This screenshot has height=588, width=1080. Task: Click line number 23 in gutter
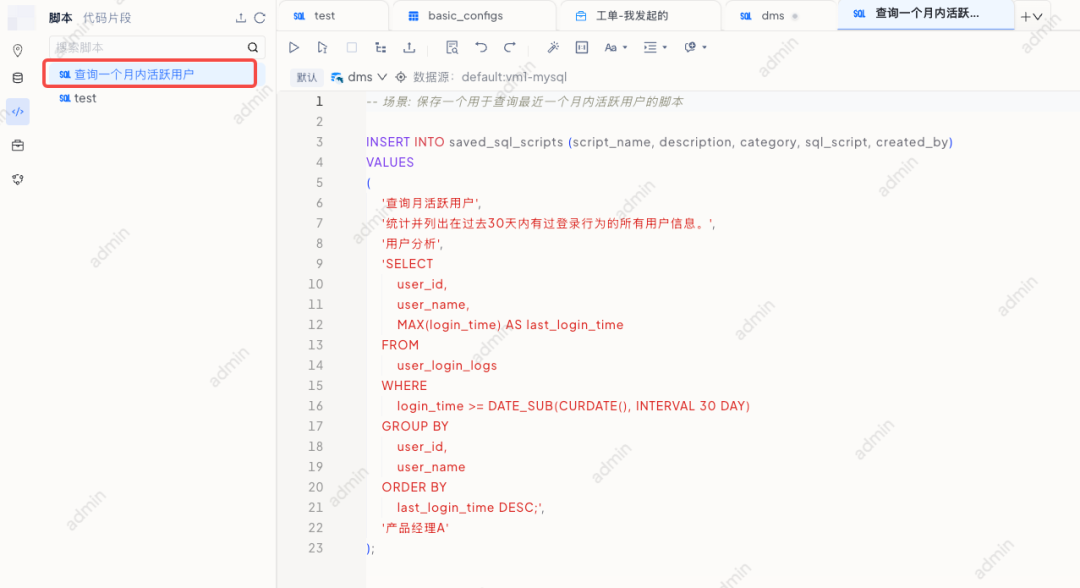(315, 548)
